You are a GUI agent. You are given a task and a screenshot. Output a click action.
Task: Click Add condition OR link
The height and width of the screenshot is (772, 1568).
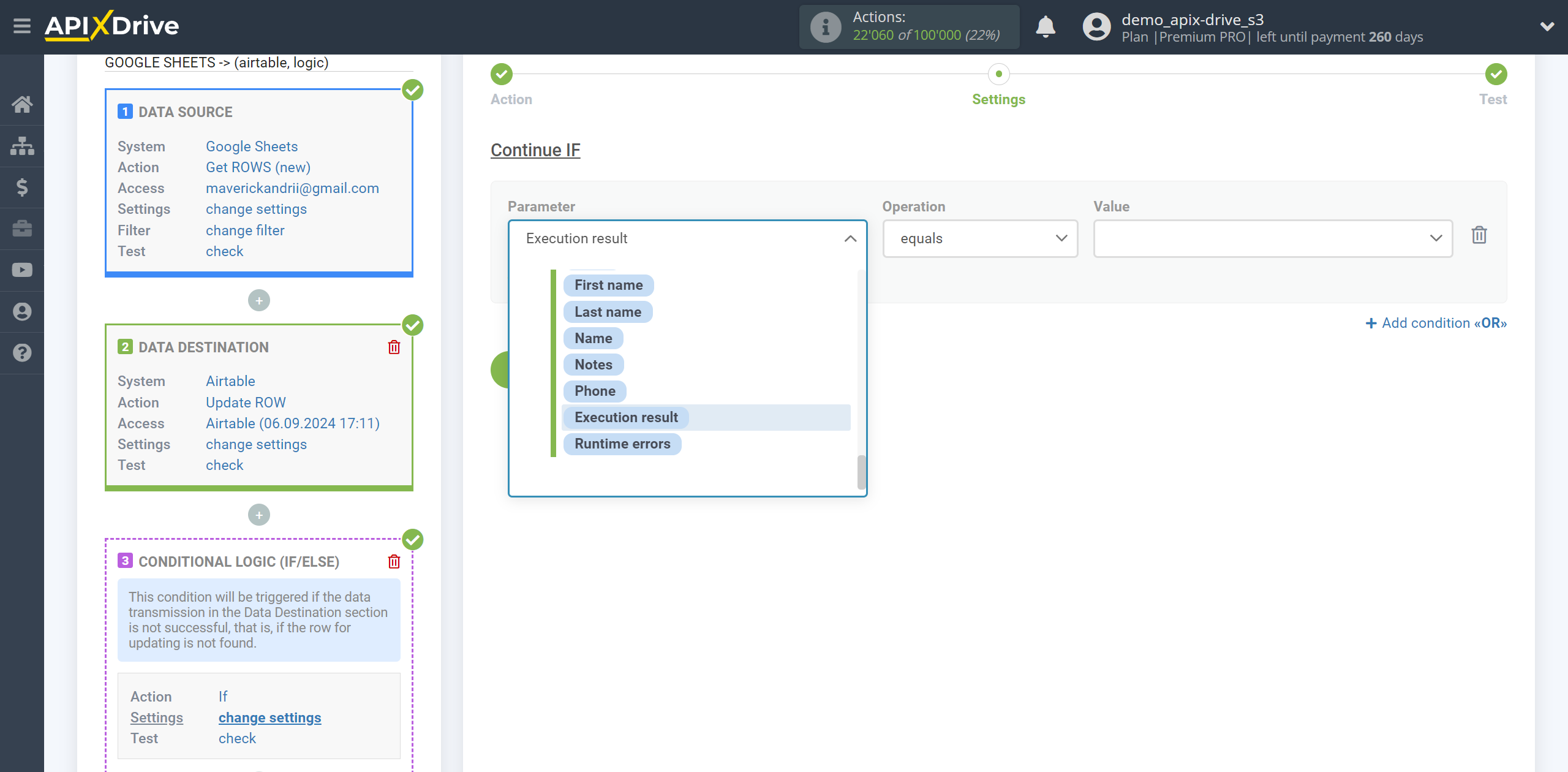click(1436, 323)
